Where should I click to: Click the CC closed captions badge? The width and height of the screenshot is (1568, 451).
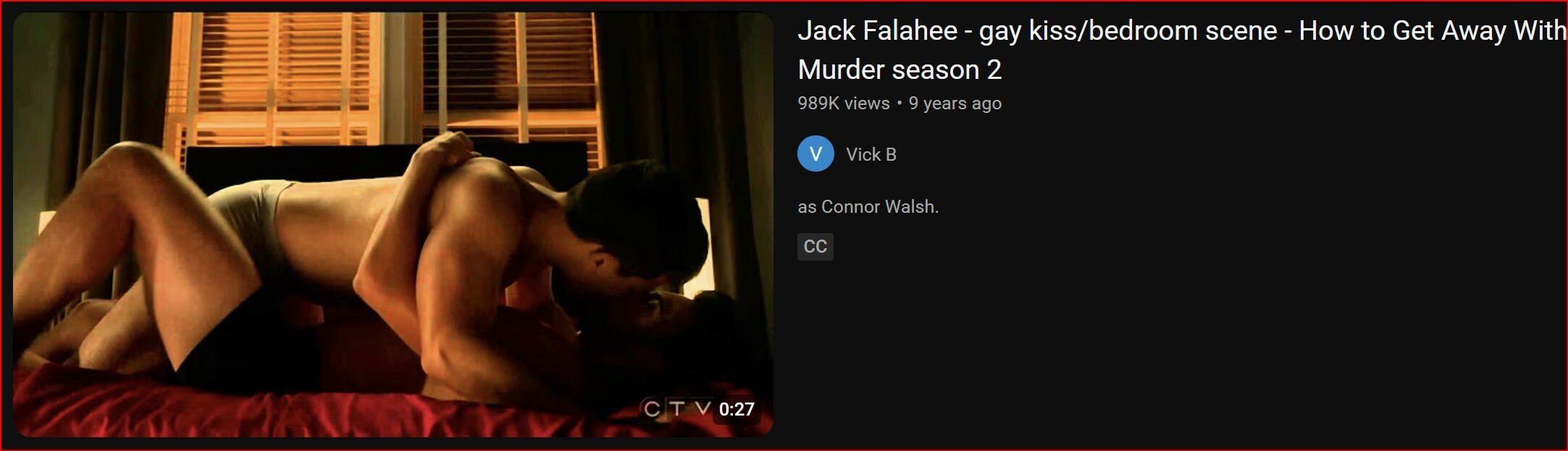[816, 246]
